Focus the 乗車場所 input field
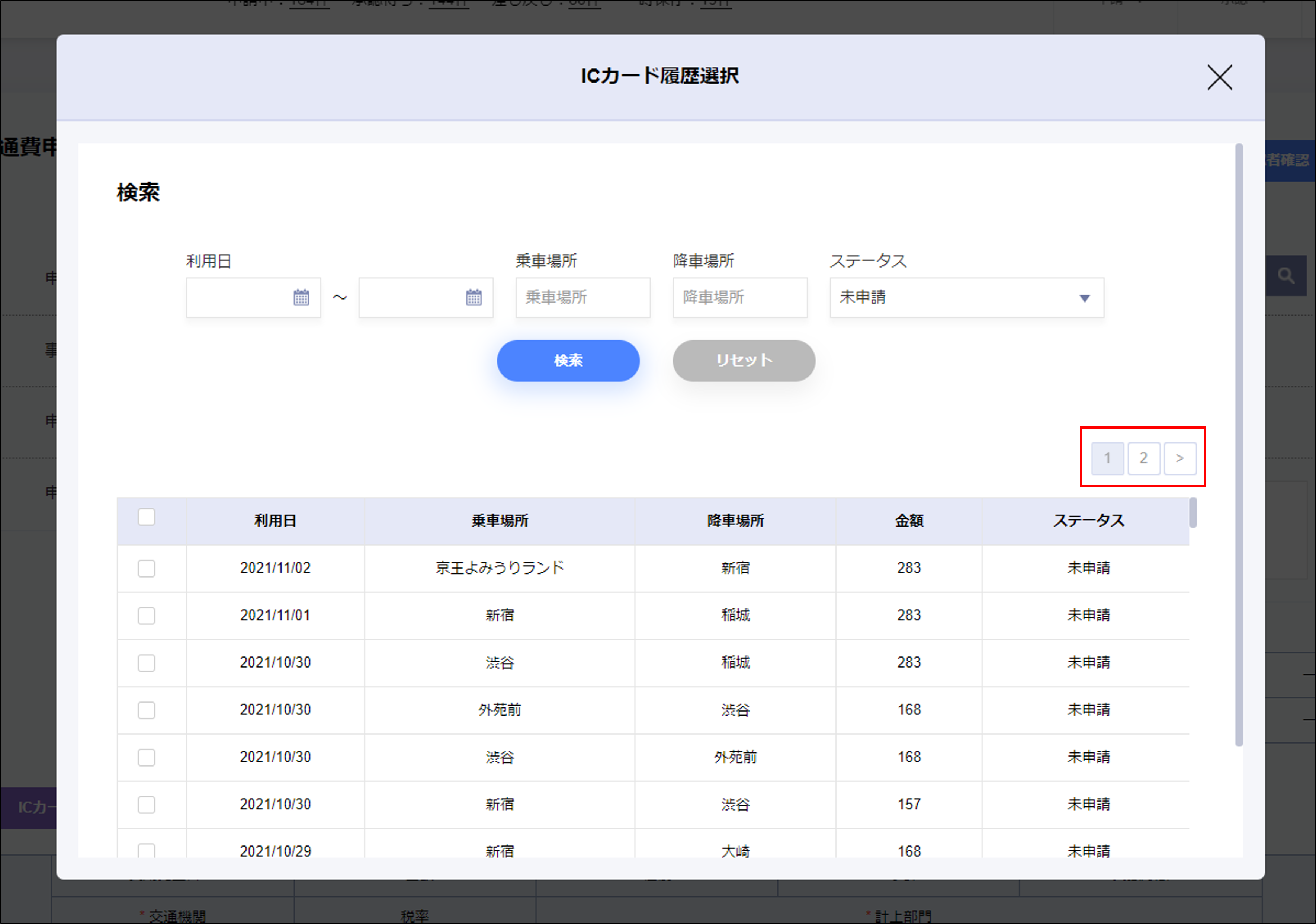Image resolution: width=1316 pixels, height=924 pixels. tap(582, 297)
